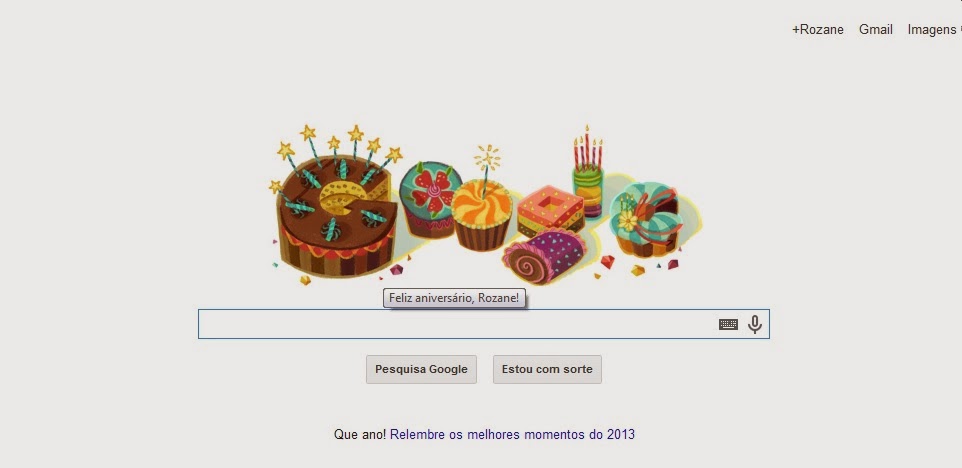Open Imagens in the top navigation
Viewport: 962px width, 468px height.
pyautogui.click(x=933, y=29)
